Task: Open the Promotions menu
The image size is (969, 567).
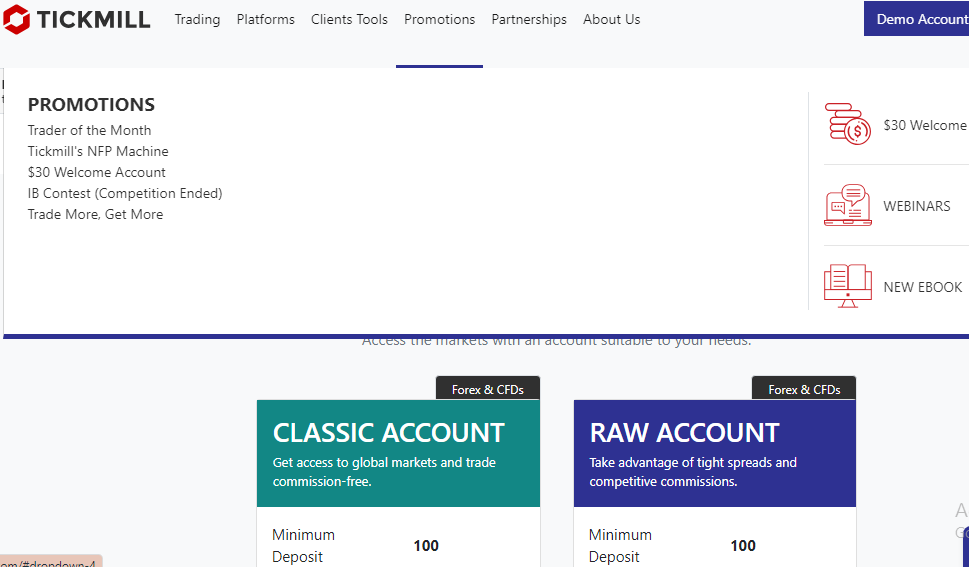Action: (439, 20)
